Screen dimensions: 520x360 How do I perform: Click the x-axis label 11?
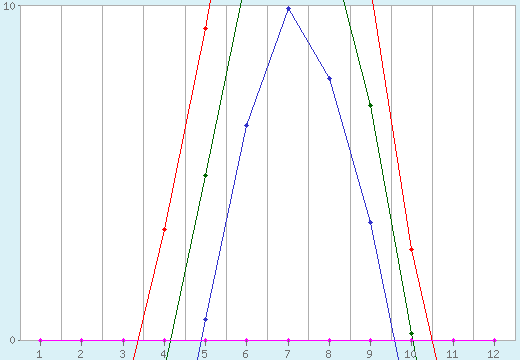452,354
